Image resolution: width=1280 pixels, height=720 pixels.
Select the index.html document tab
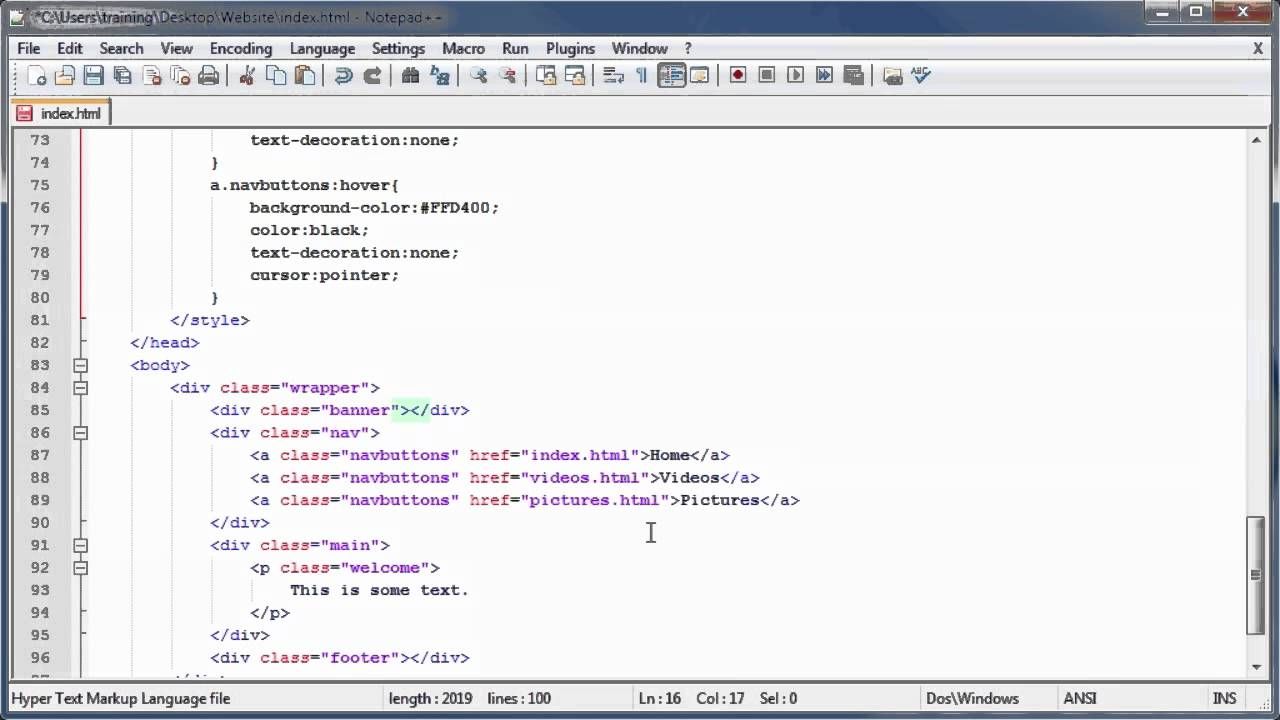[60, 114]
